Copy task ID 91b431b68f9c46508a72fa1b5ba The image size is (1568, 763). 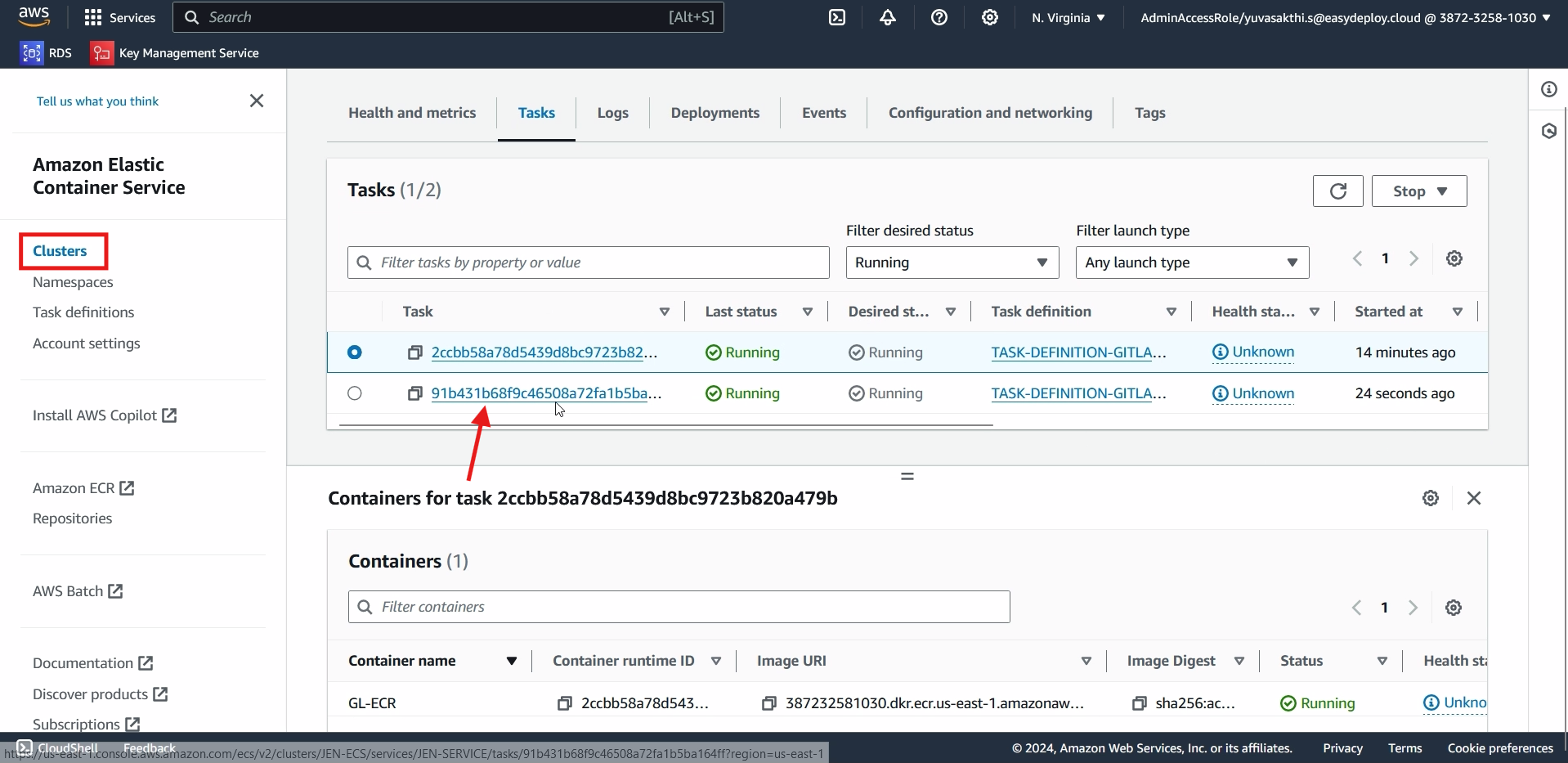(415, 393)
